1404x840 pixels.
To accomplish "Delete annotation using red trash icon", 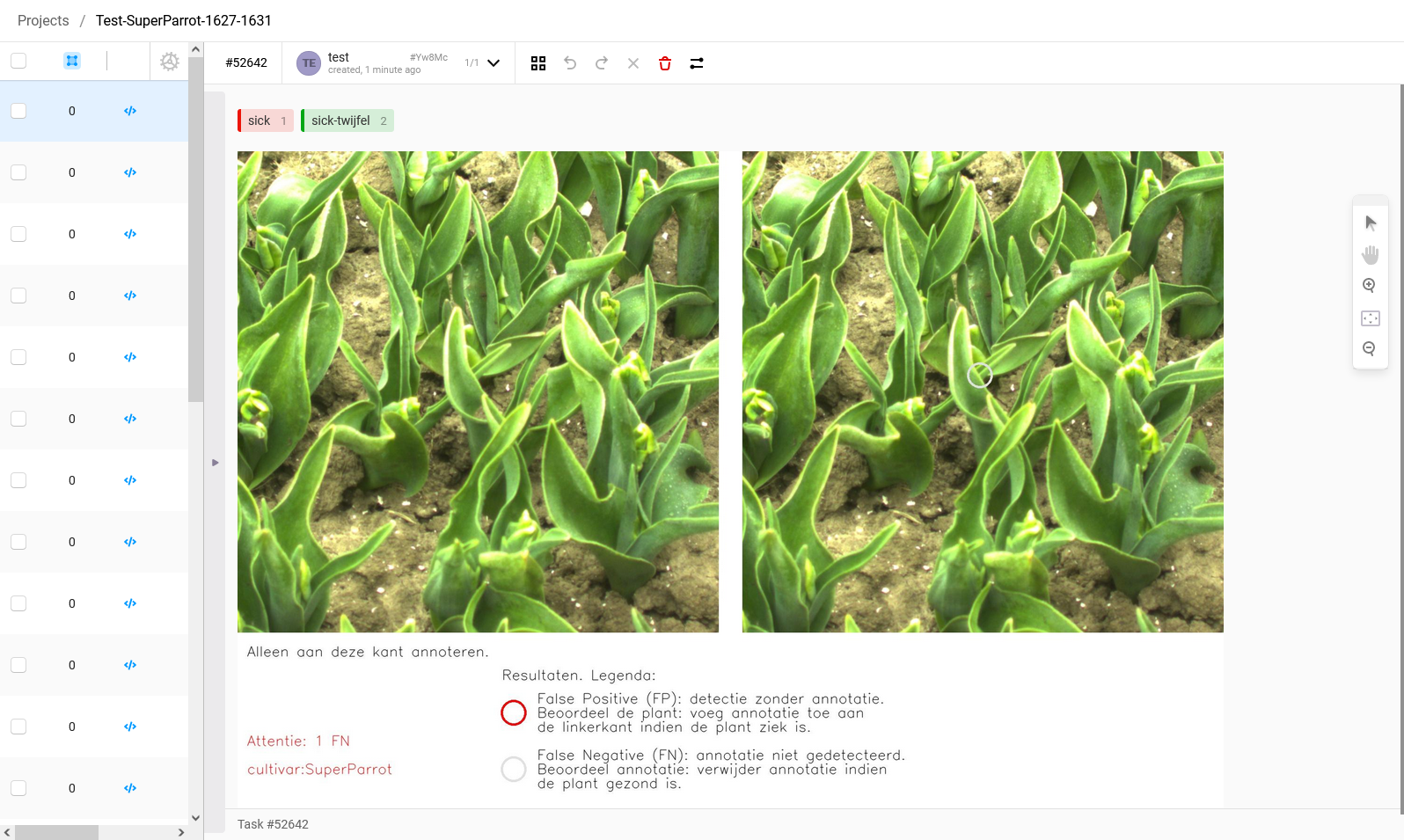I will point(665,63).
